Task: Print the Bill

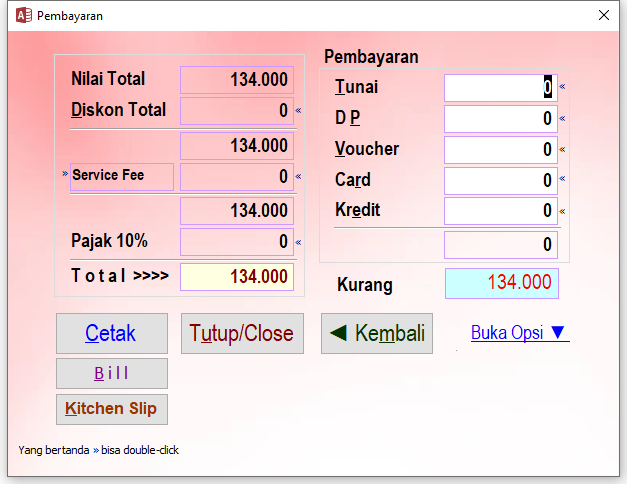Action: [x=112, y=373]
